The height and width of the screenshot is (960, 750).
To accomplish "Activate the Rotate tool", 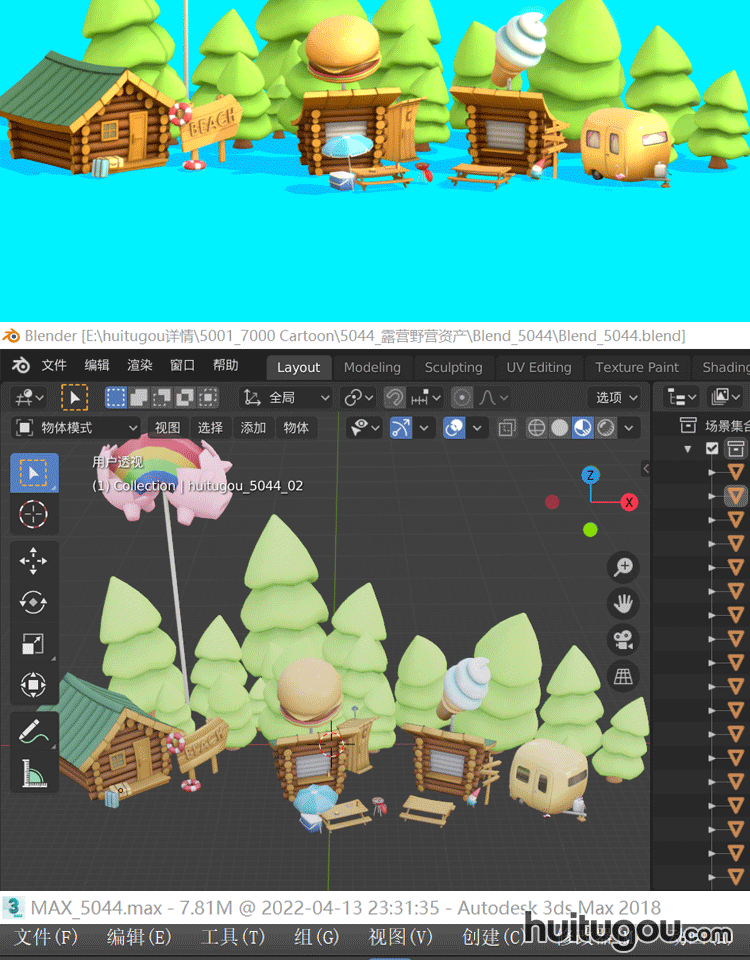I will (34, 603).
